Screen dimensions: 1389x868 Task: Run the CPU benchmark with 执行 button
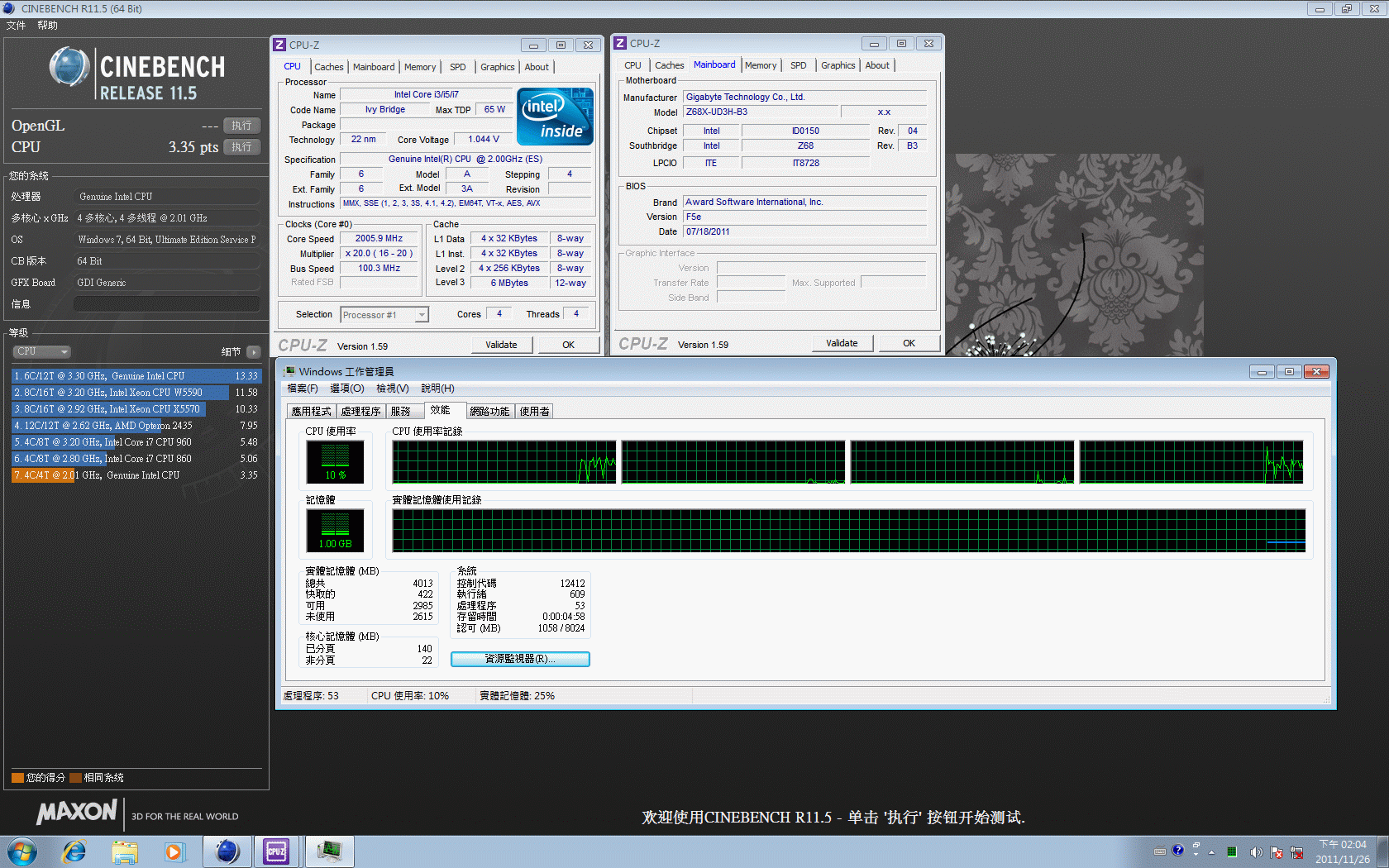tap(241, 147)
